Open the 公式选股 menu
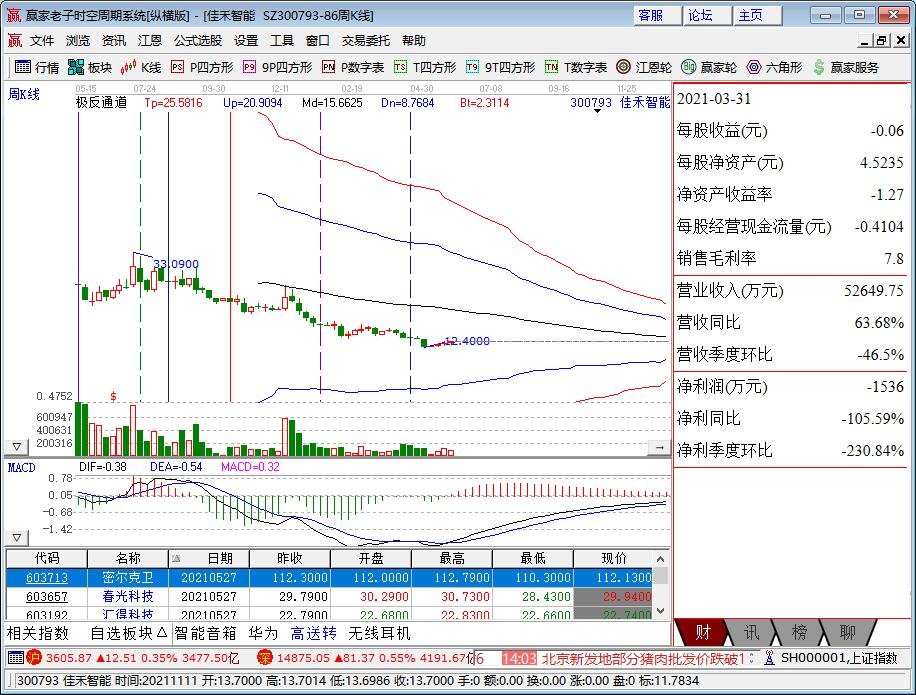This screenshot has height=695, width=916. tap(198, 40)
